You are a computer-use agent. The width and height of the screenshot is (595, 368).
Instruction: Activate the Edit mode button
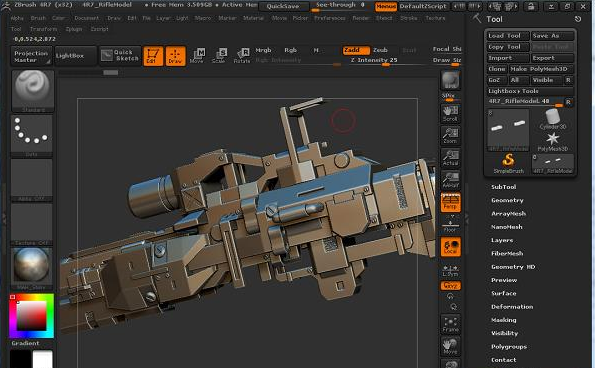(x=153, y=56)
